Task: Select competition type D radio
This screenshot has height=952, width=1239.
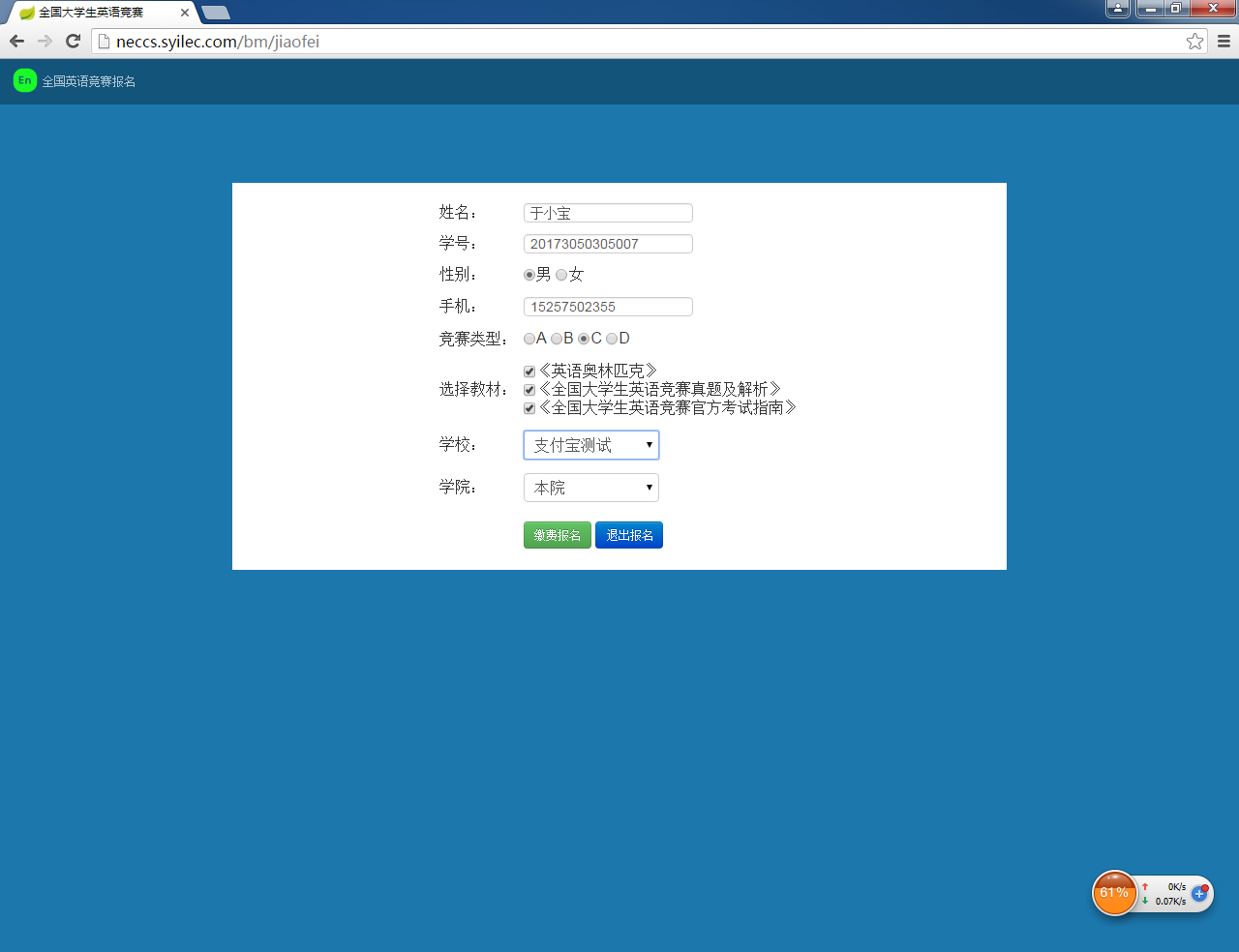Action: click(x=612, y=339)
